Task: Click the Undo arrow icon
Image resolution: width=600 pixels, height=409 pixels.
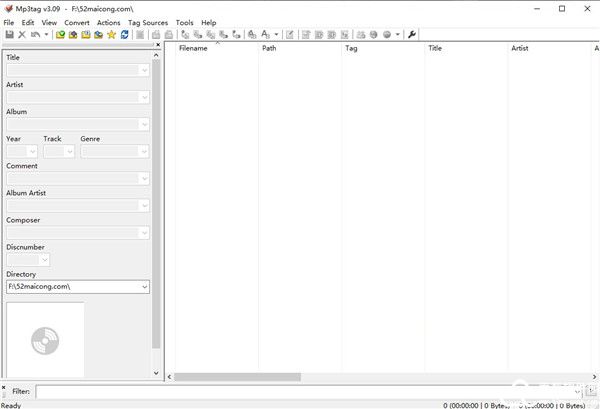Action: [35, 34]
